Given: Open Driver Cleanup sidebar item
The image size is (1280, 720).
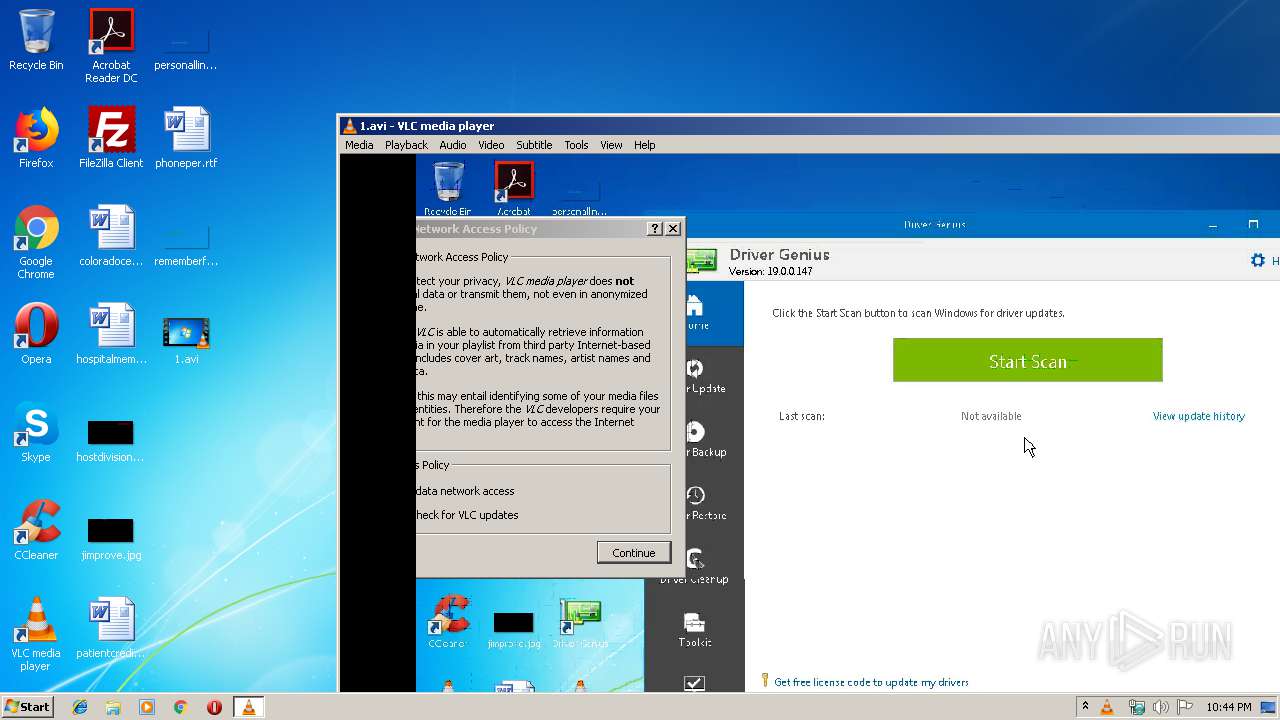Looking at the screenshot, I should coord(695,566).
